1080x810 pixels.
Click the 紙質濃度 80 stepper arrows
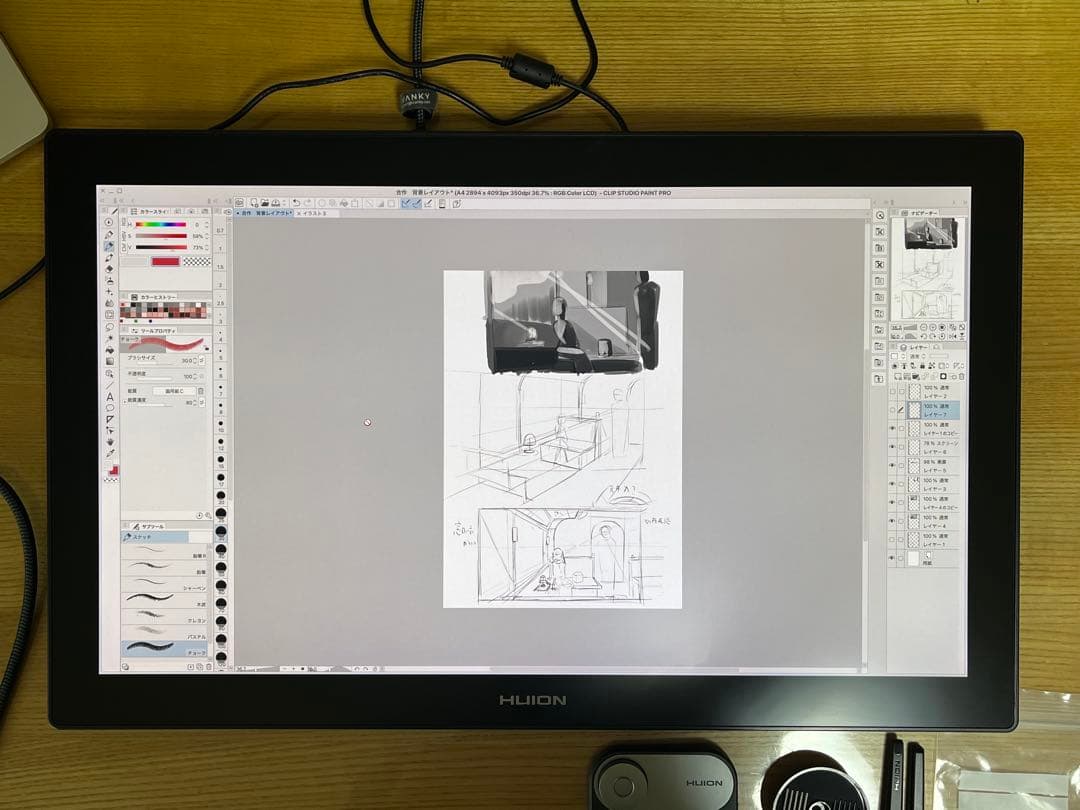(195, 402)
